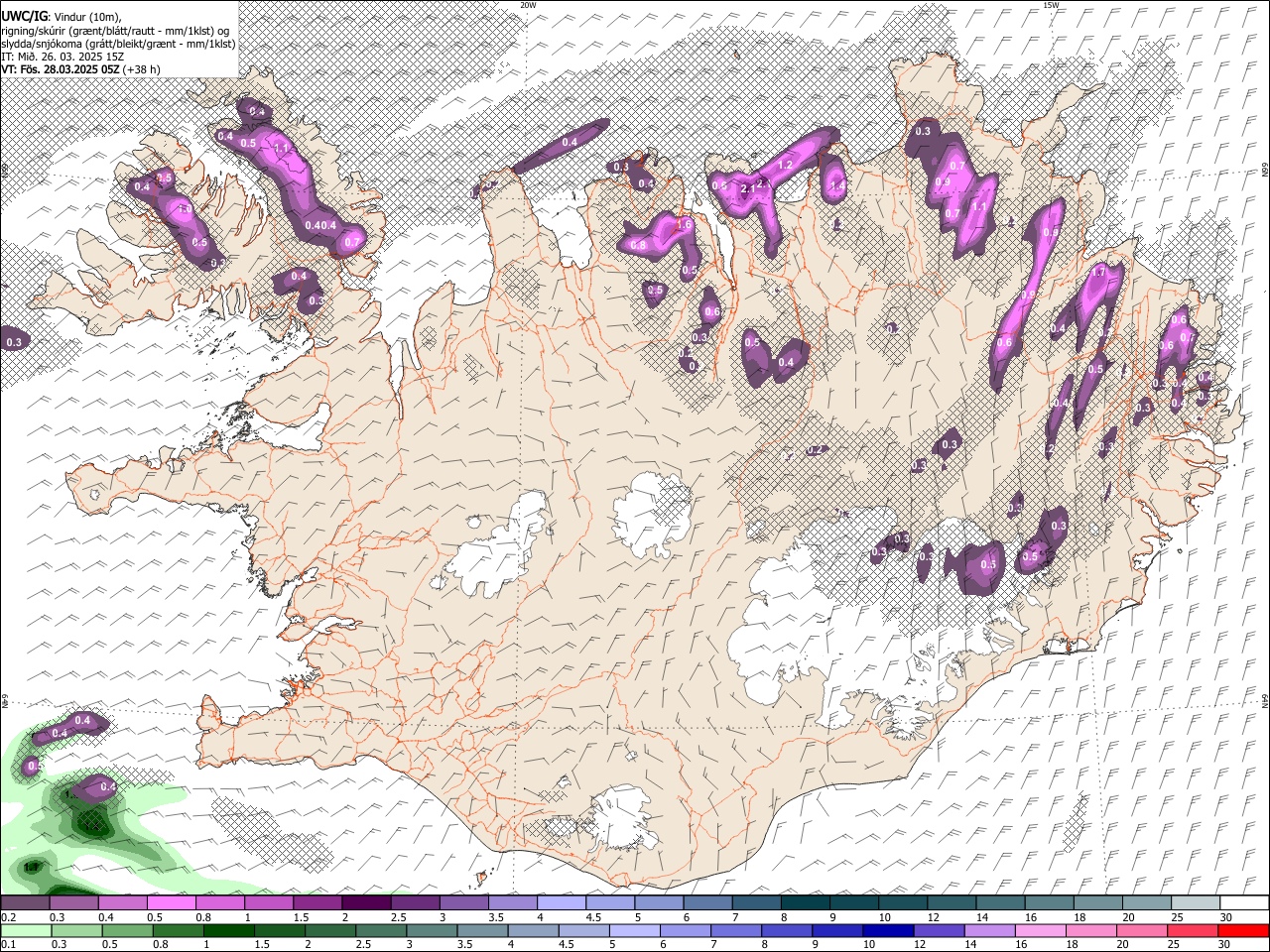Pick the dark purple 2 swatch, upper scale
Image resolution: width=1270 pixels, height=952 pixels.
click(x=365, y=903)
